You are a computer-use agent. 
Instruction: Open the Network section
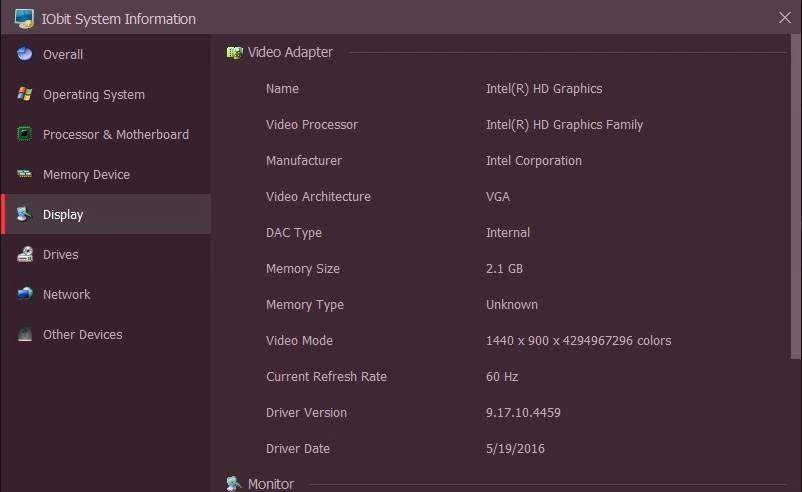point(105,294)
